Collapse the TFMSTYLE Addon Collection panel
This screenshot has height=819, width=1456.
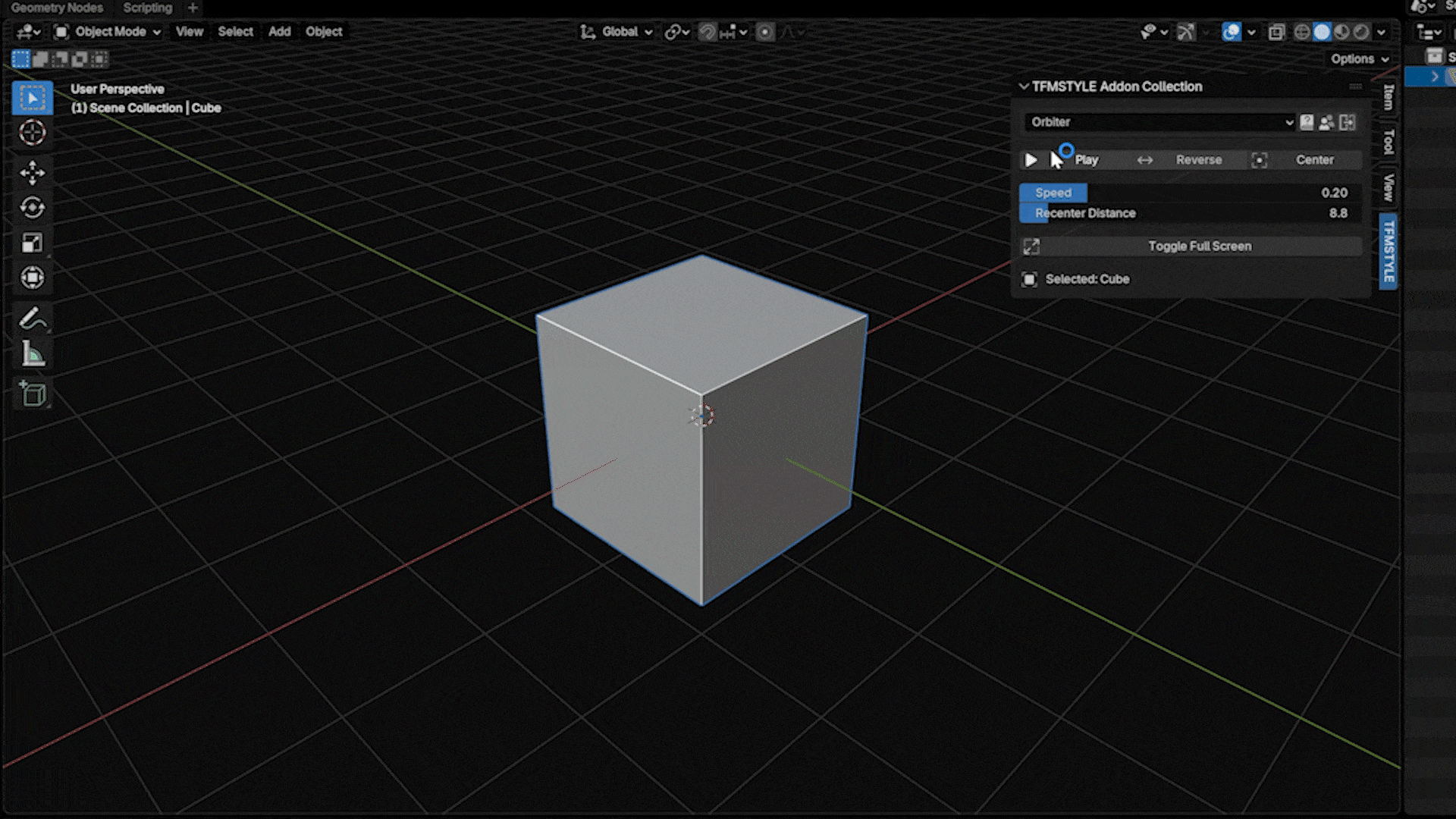[x=1024, y=86]
